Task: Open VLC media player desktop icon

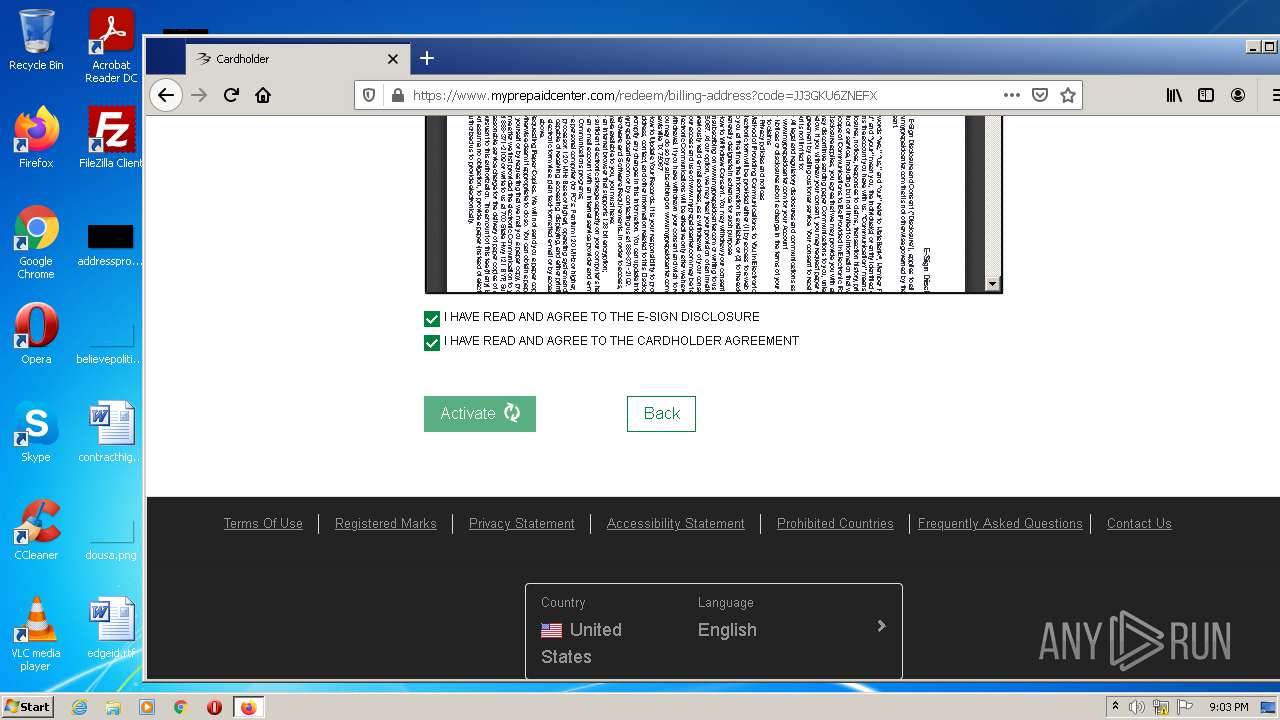Action: (36, 634)
